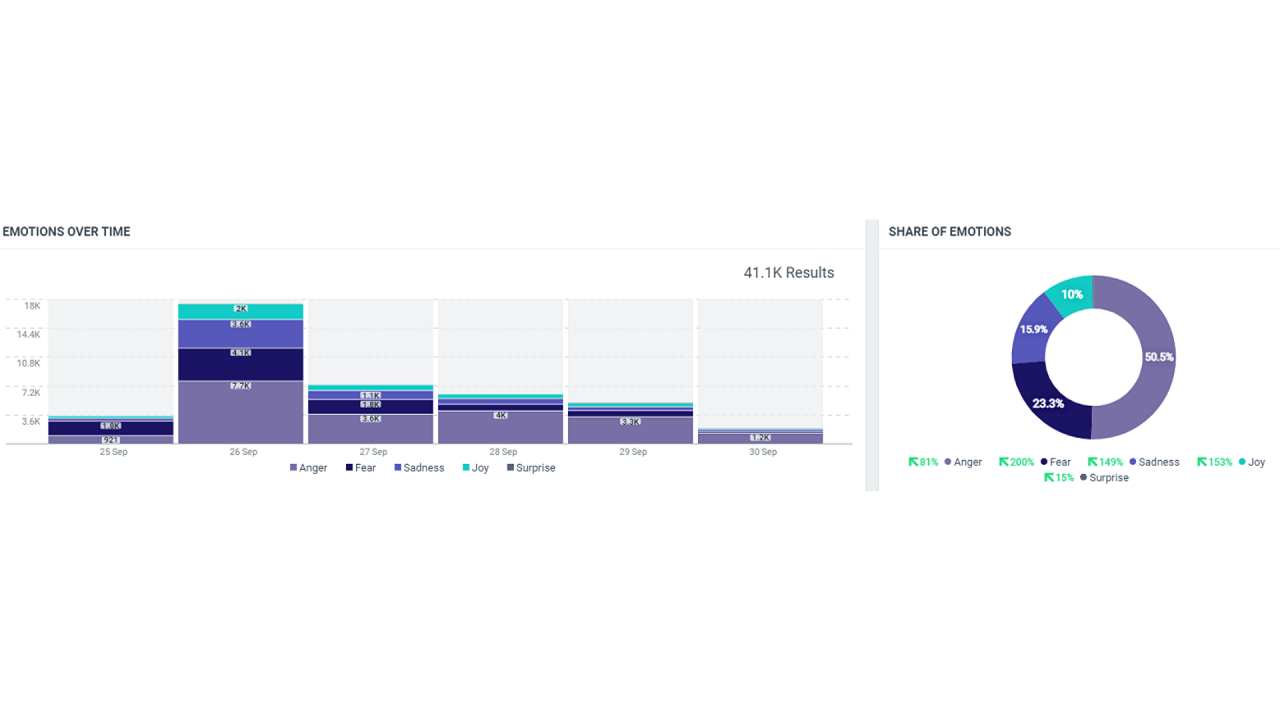Screen dimensions: 1280x720
Task: Click the 7.7K Anger segment on 26 Sep
Action: [x=240, y=410]
